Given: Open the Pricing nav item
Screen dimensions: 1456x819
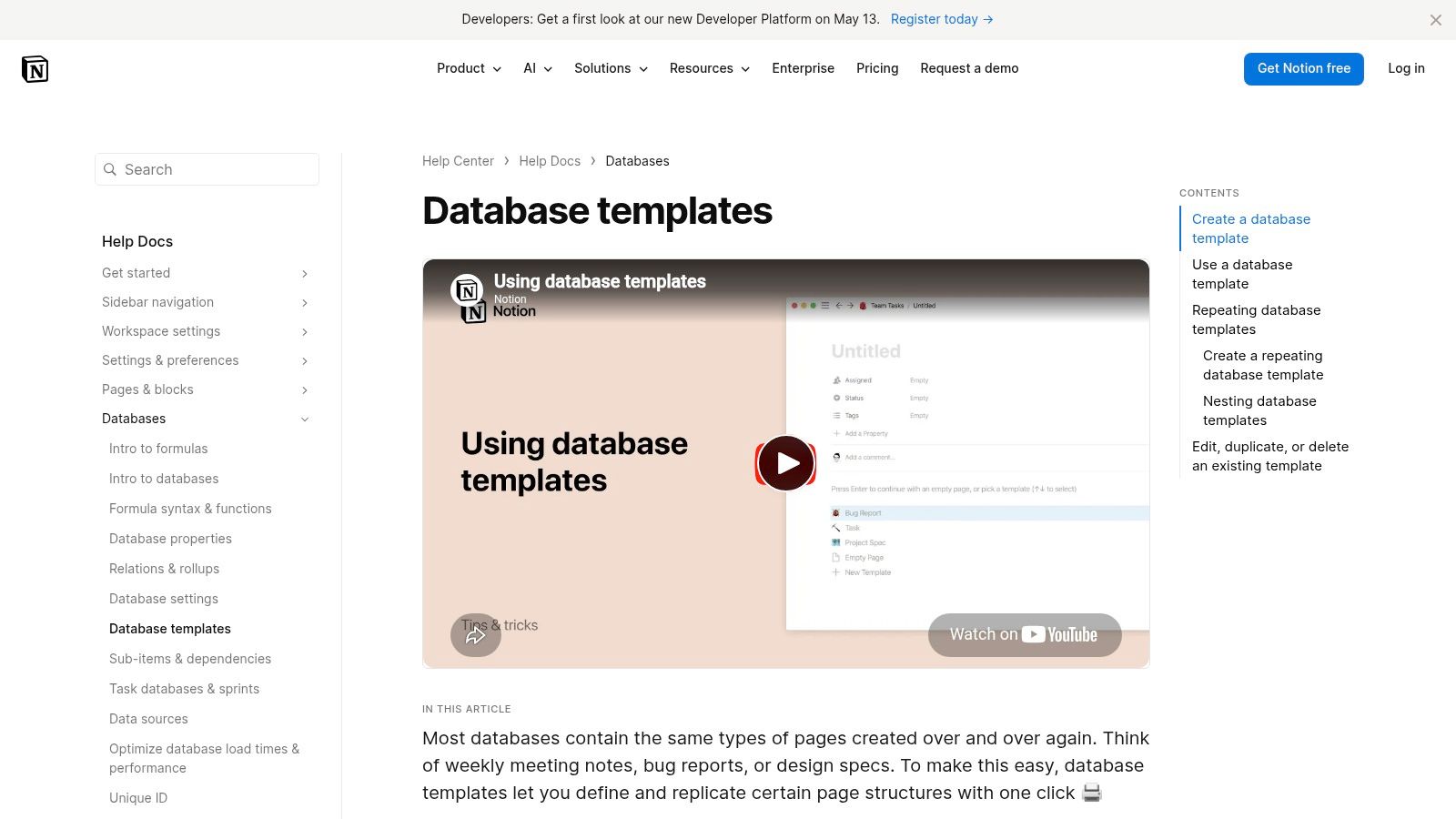Looking at the screenshot, I should pyautogui.click(x=877, y=68).
